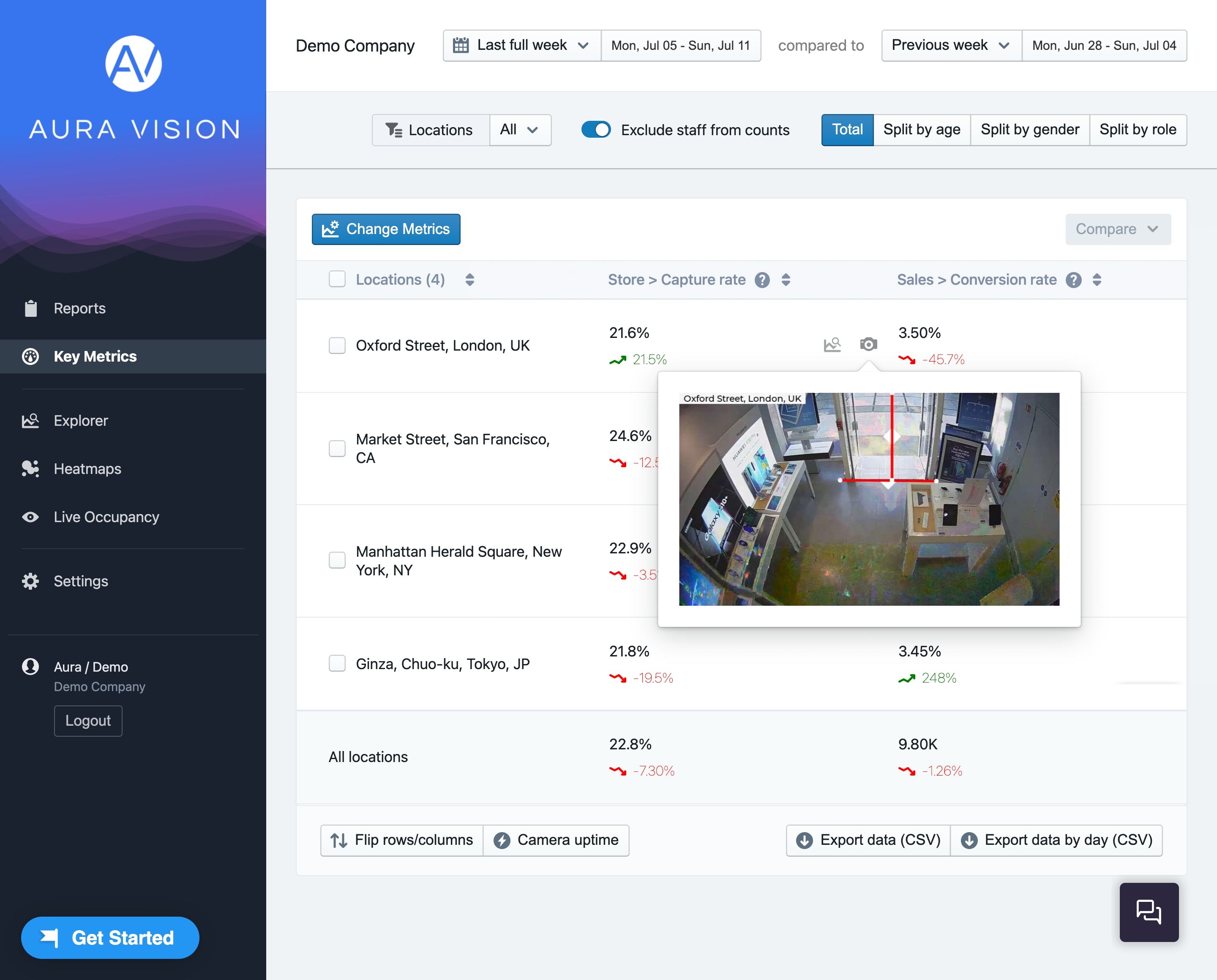Image resolution: width=1217 pixels, height=980 pixels.
Task: Click the camera snapshot icon for Oxford Street
Action: click(x=868, y=344)
